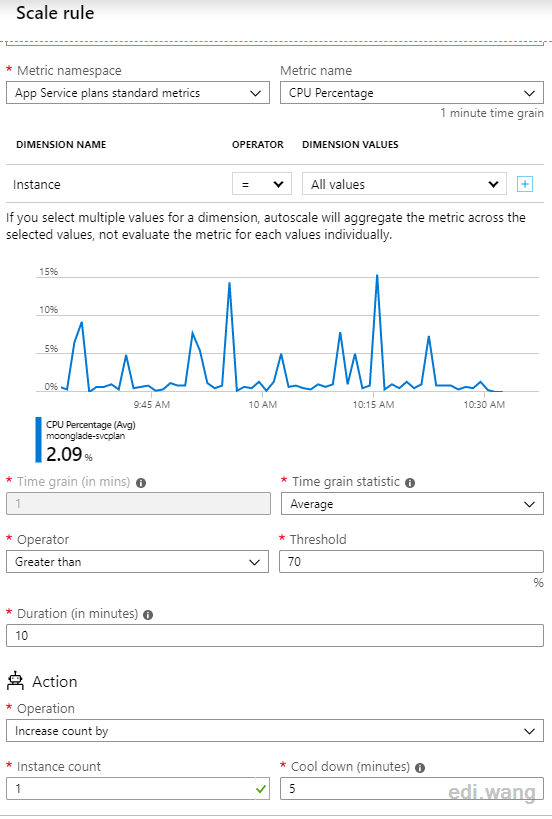Click the Duration input containing 10
This screenshot has height=819, width=552.
coord(275,636)
